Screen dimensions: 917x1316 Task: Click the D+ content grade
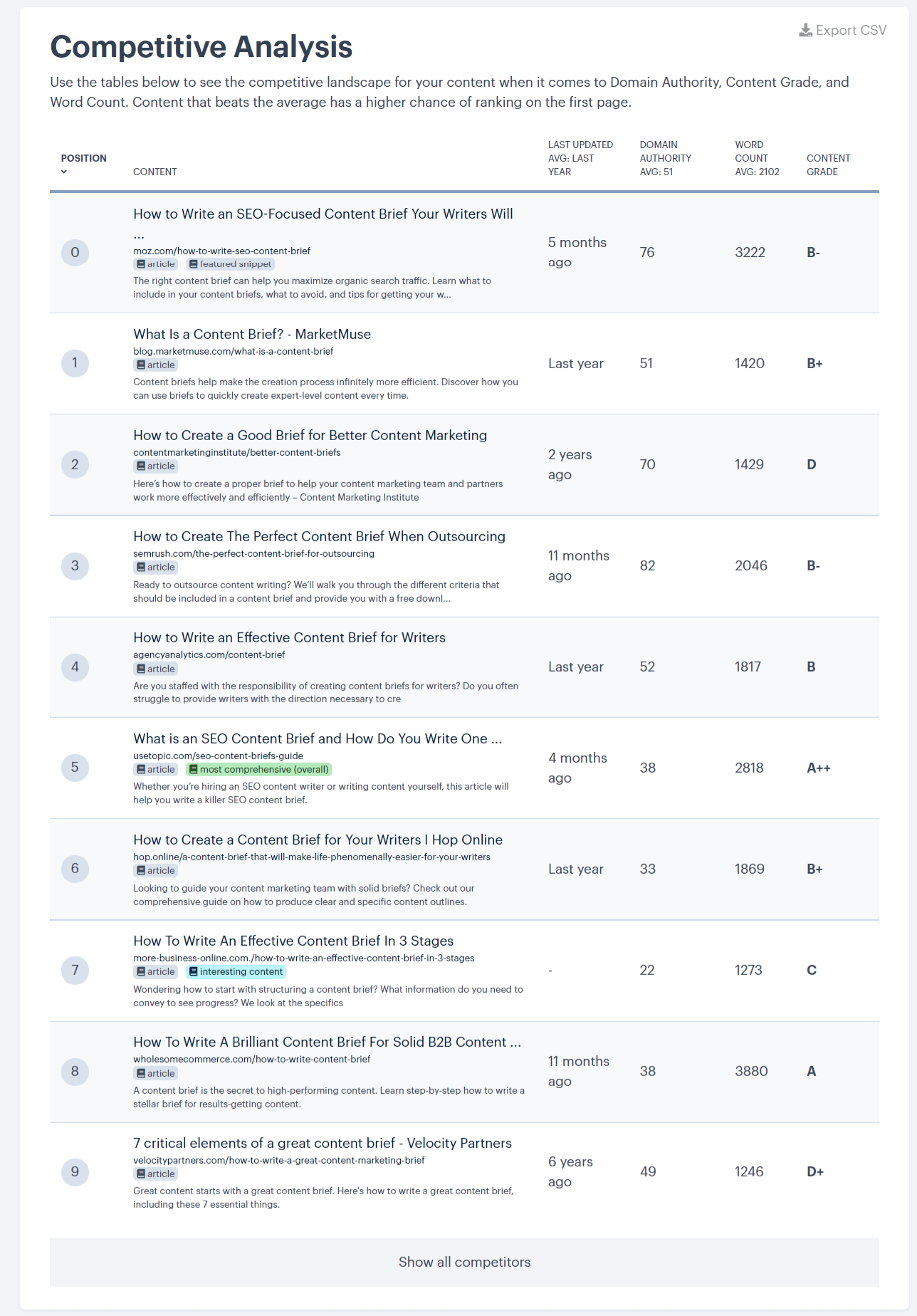[x=815, y=1171]
